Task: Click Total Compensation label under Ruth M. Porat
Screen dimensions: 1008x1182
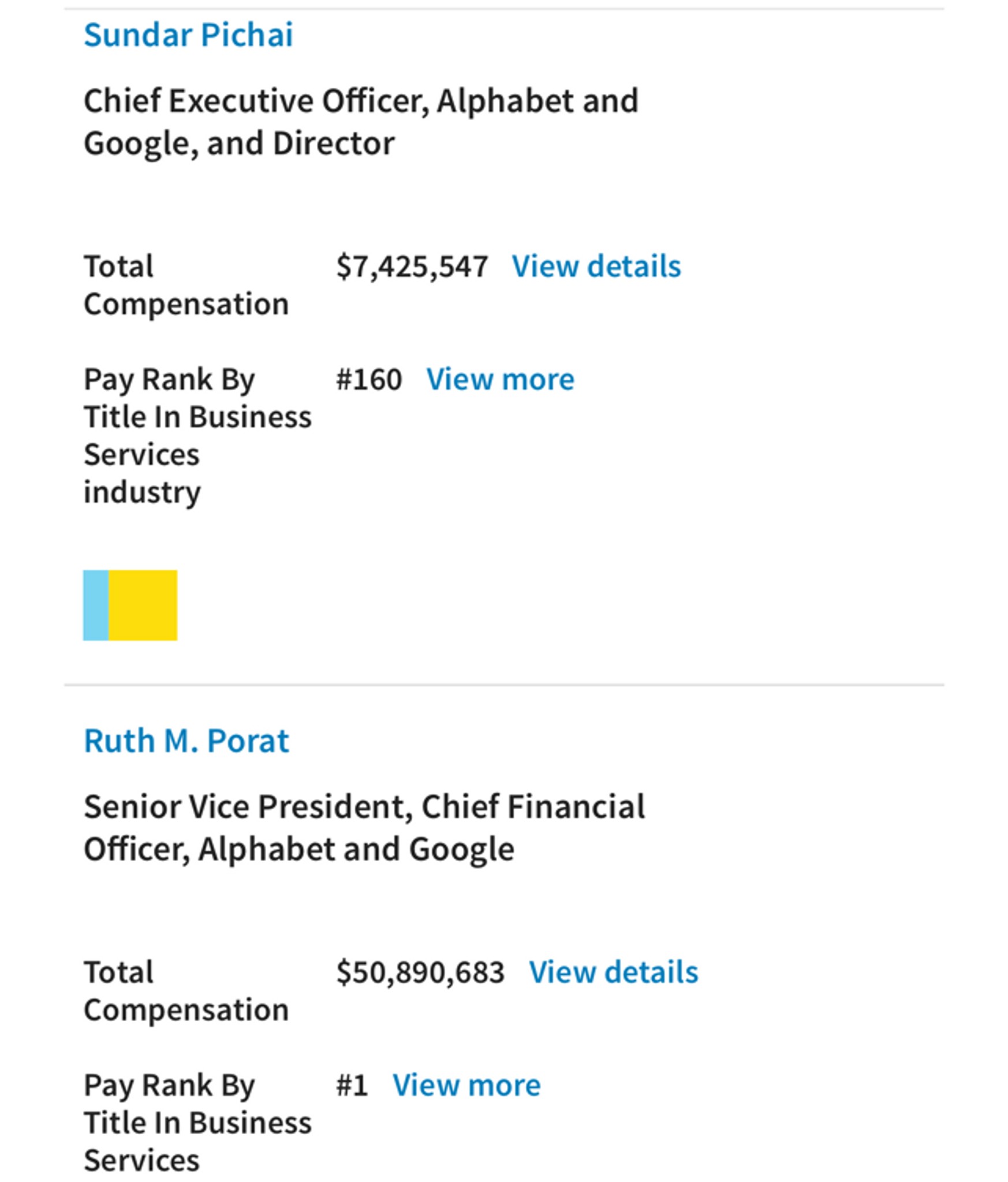Action: pyautogui.click(x=186, y=991)
